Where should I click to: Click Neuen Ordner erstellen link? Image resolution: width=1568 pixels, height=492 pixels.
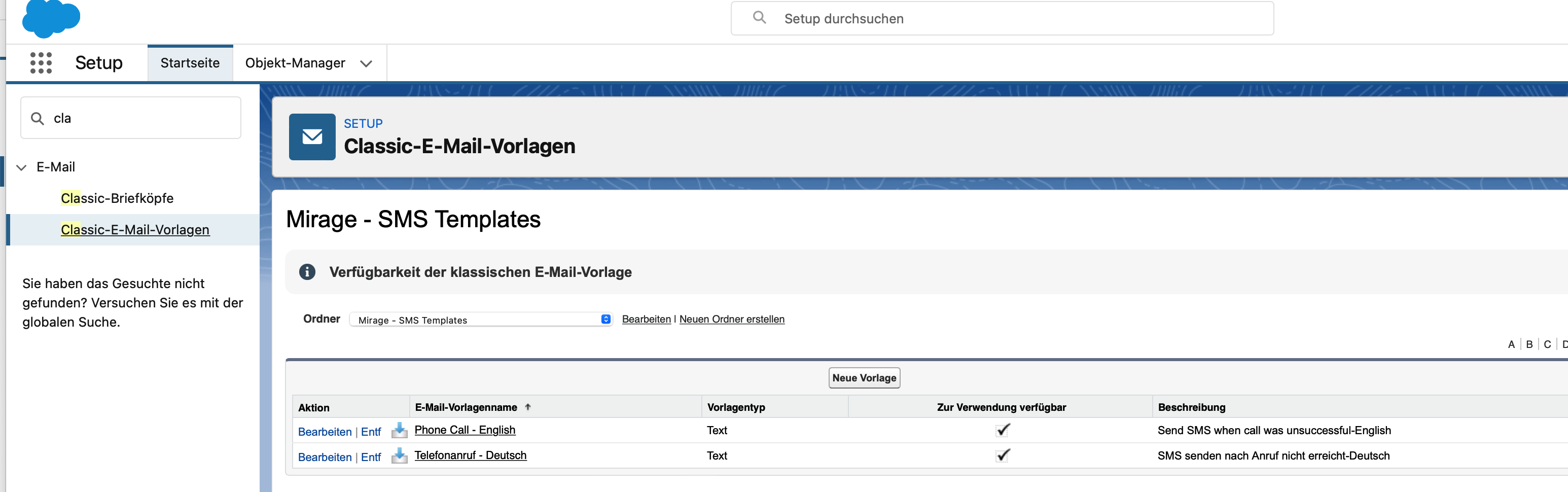click(732, 319)
